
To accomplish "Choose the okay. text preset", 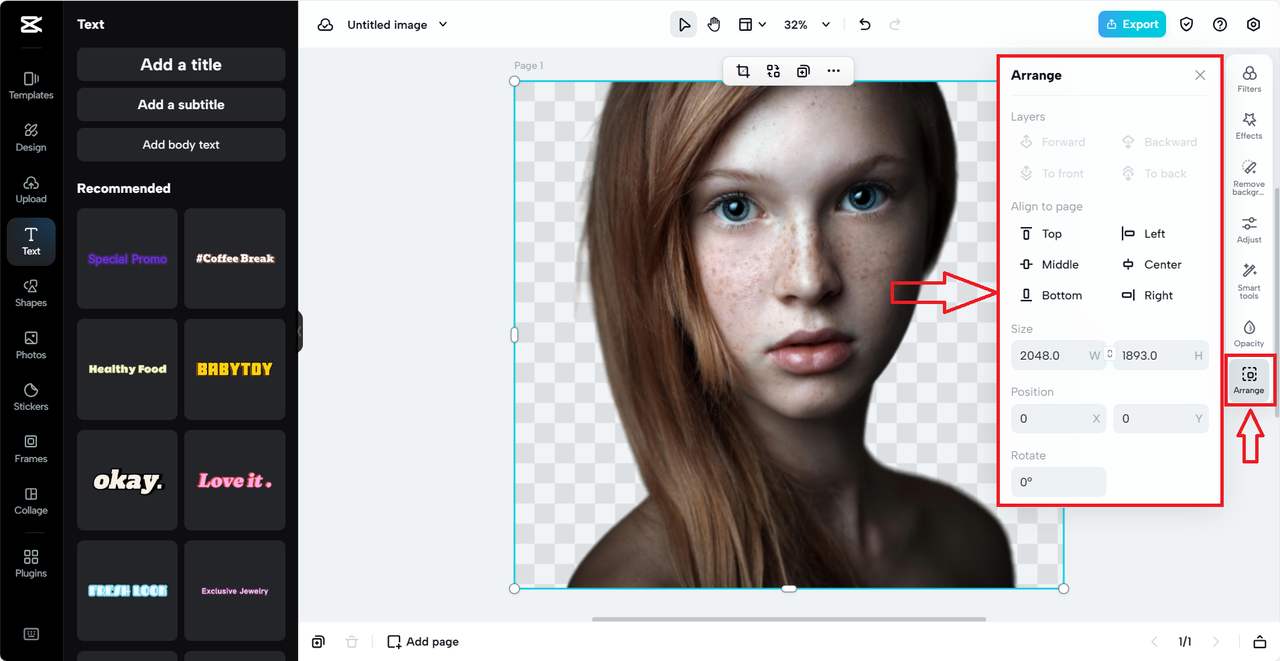I will [x=127, y=480].
